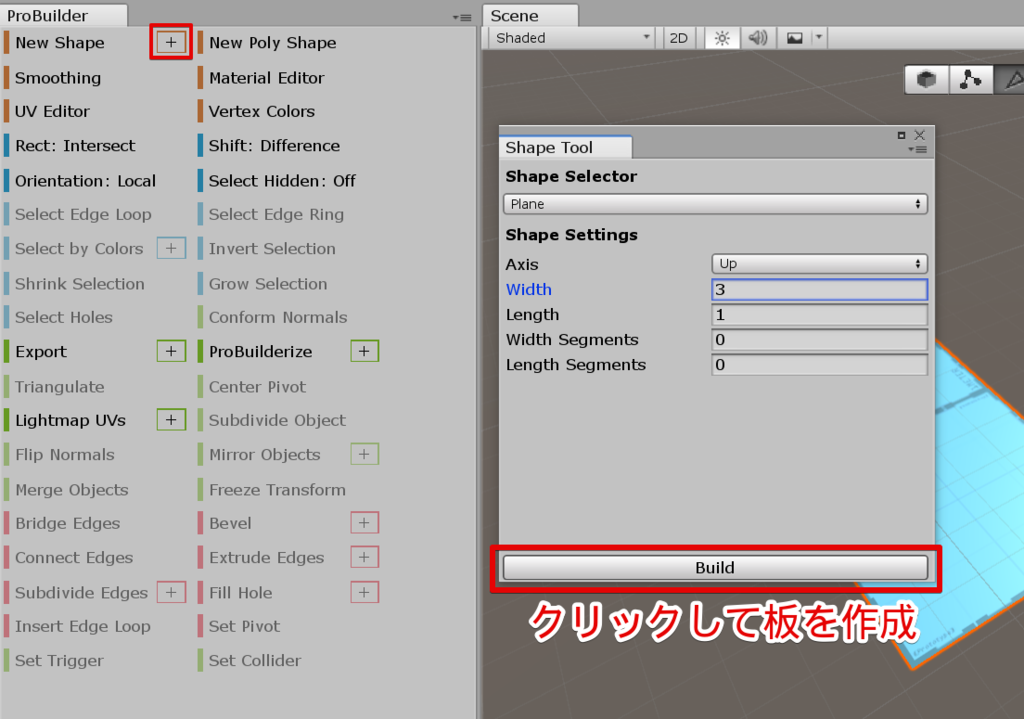Open ProBuilder panel options menu
This screenshot has height=719, width=1024.
click(462, 18)
